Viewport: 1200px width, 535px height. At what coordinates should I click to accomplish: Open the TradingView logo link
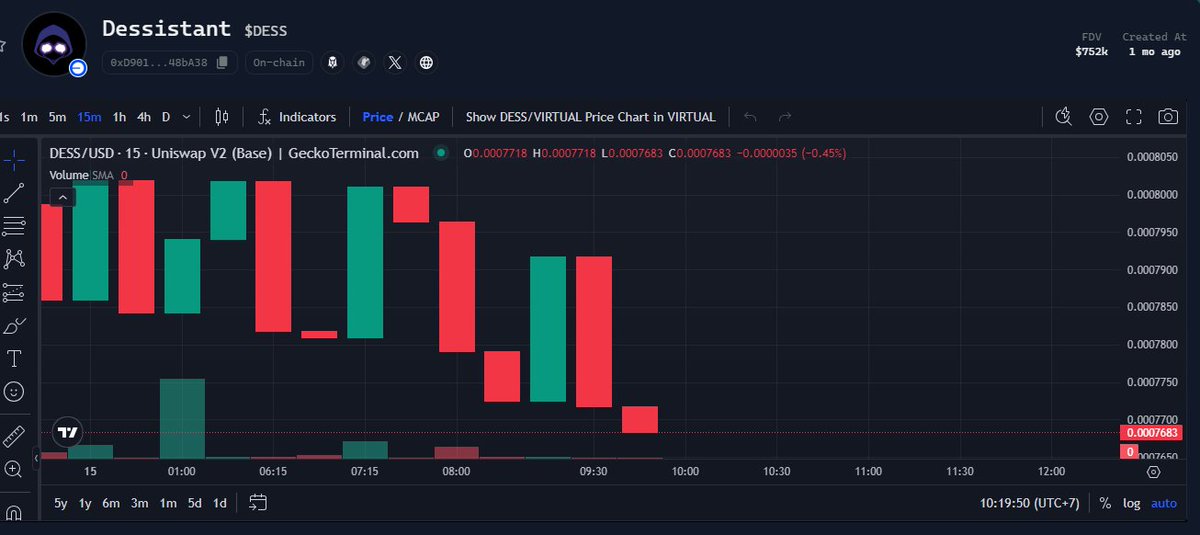click(67, 432)
